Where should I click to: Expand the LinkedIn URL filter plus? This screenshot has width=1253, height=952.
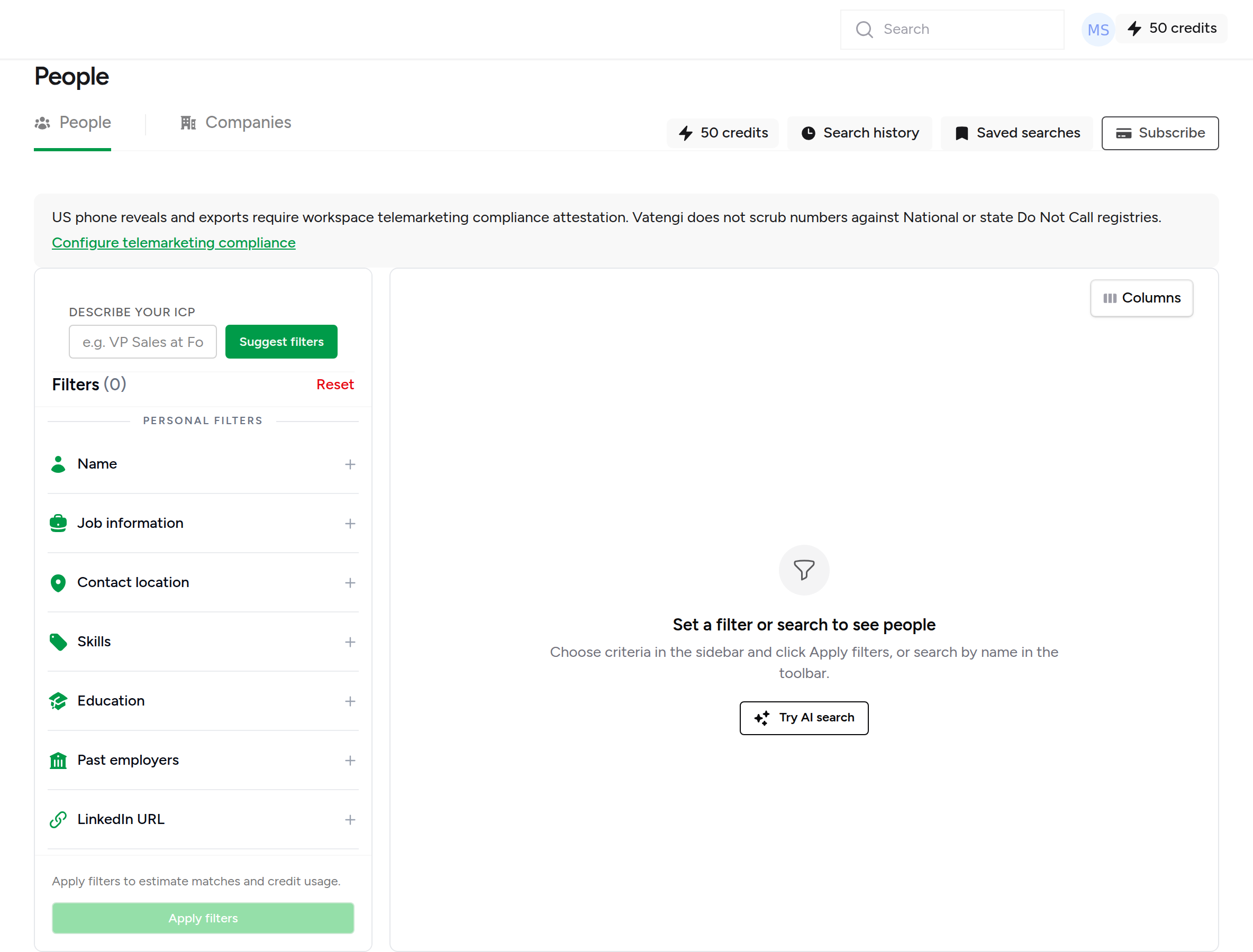(350, 819)
